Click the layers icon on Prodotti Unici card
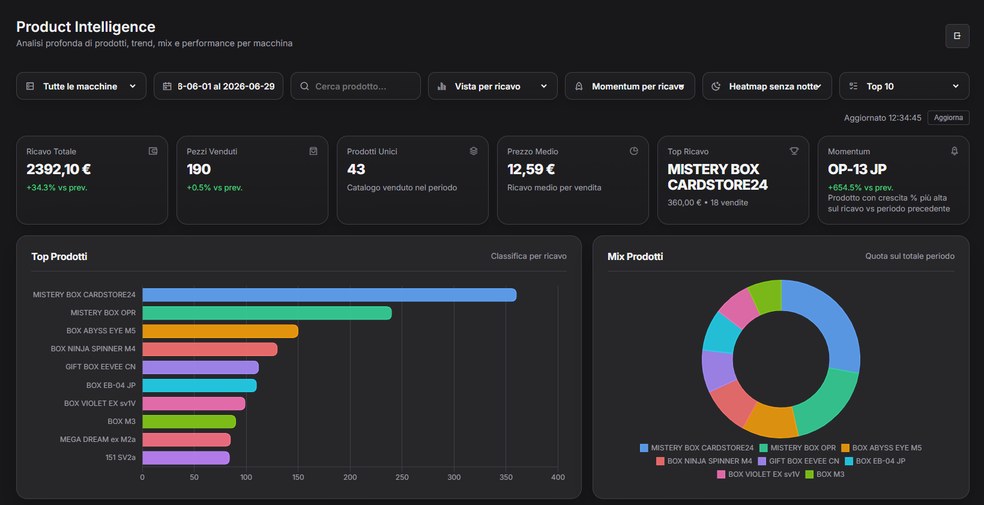The image size is (984, 505). click(474, 151)
